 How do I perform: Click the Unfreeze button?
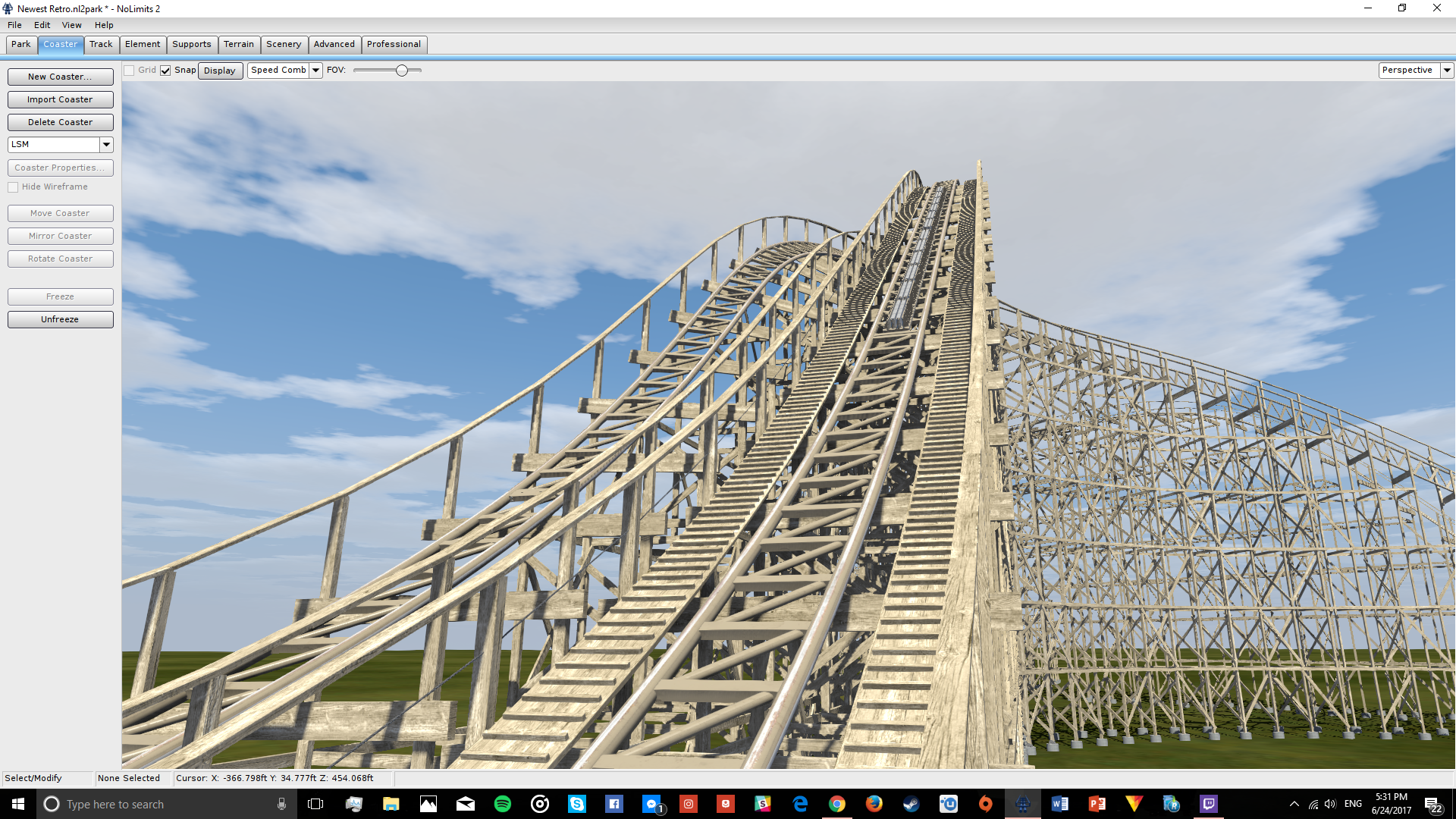click(x=60, y=320)
